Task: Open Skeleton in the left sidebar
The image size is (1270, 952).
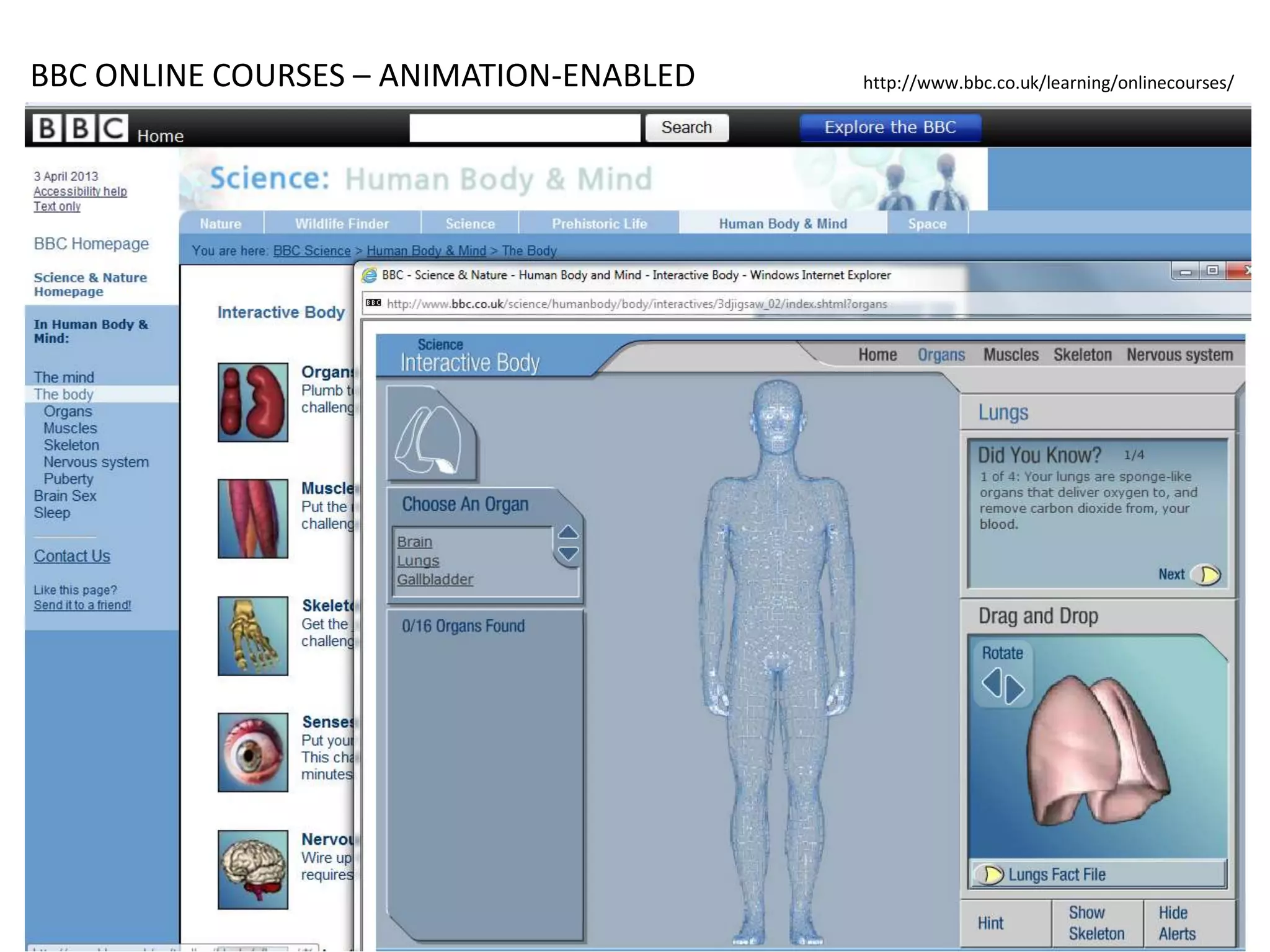Action: pos(71,445)
